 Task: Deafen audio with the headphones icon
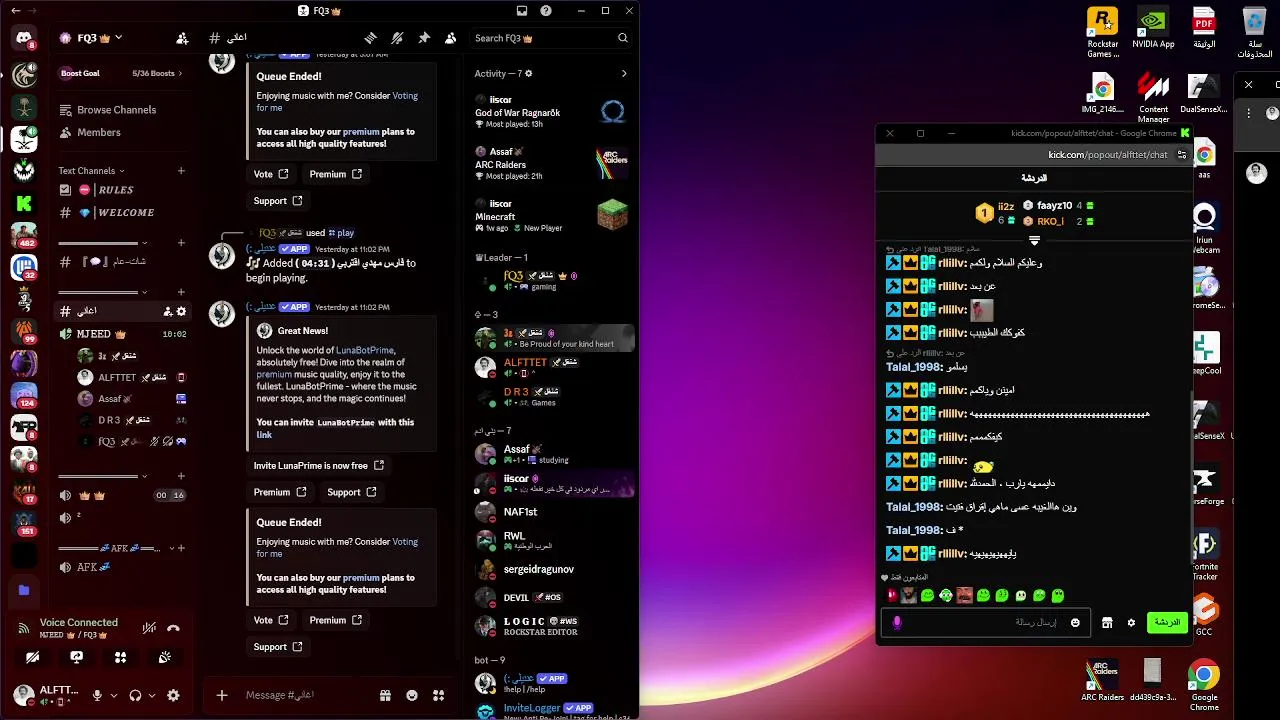pyautogui.click(x=135, y=695)
